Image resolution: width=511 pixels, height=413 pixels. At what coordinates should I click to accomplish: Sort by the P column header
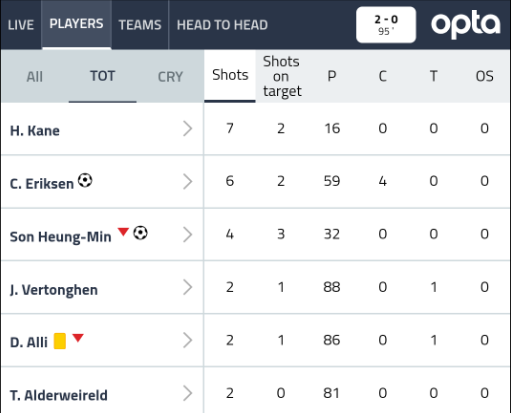point(332,76)
